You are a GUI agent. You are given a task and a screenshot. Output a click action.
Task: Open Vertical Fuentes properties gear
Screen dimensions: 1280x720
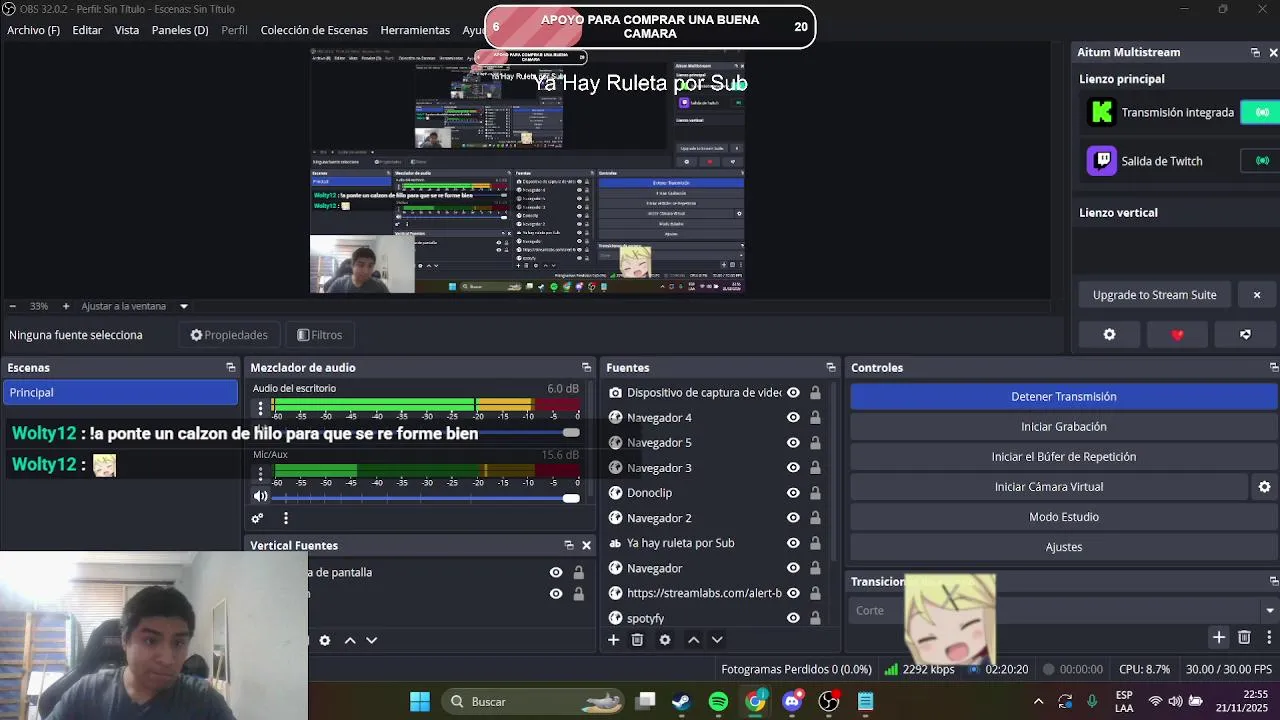pyautogui.click(x=325, y=640)
